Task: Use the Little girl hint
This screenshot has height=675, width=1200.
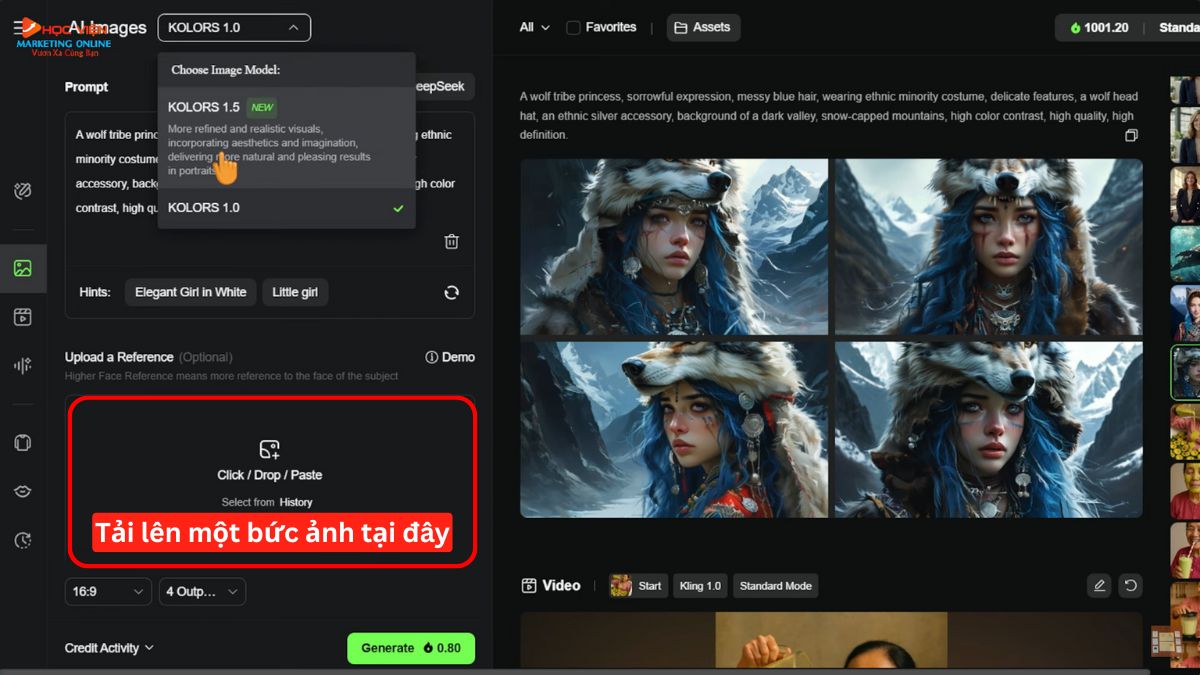Action: [x=295, y=292]
